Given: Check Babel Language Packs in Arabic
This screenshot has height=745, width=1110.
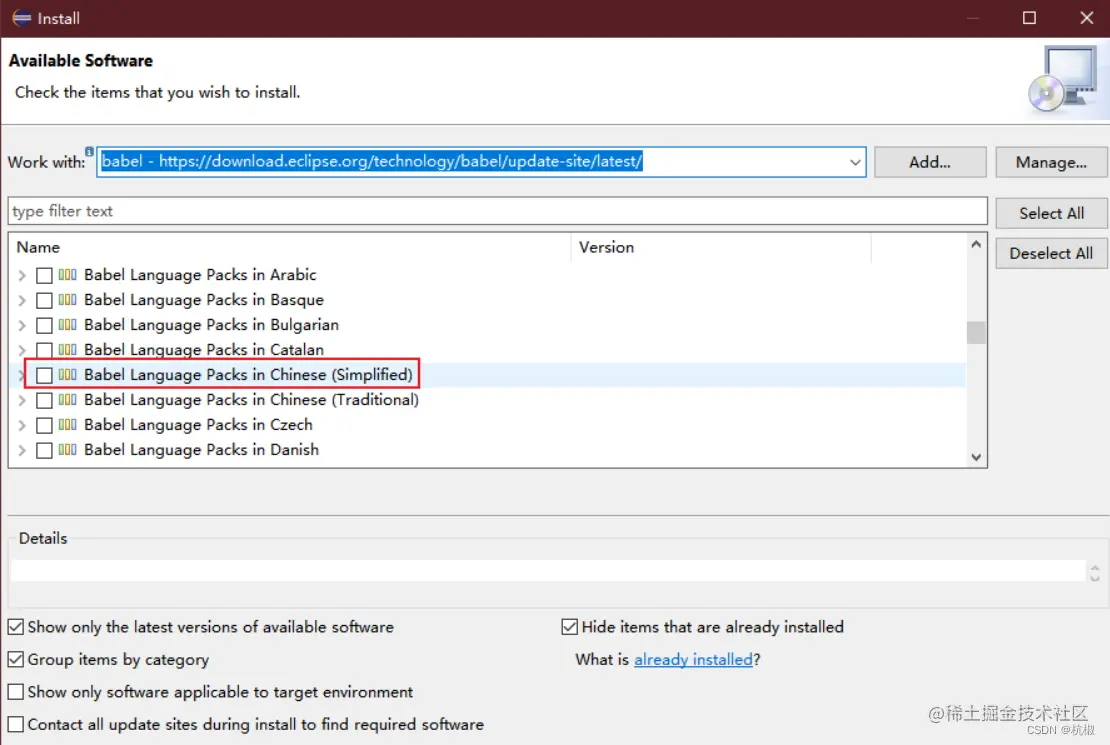Looking at the screenshot, I should [x=44, y=275].
